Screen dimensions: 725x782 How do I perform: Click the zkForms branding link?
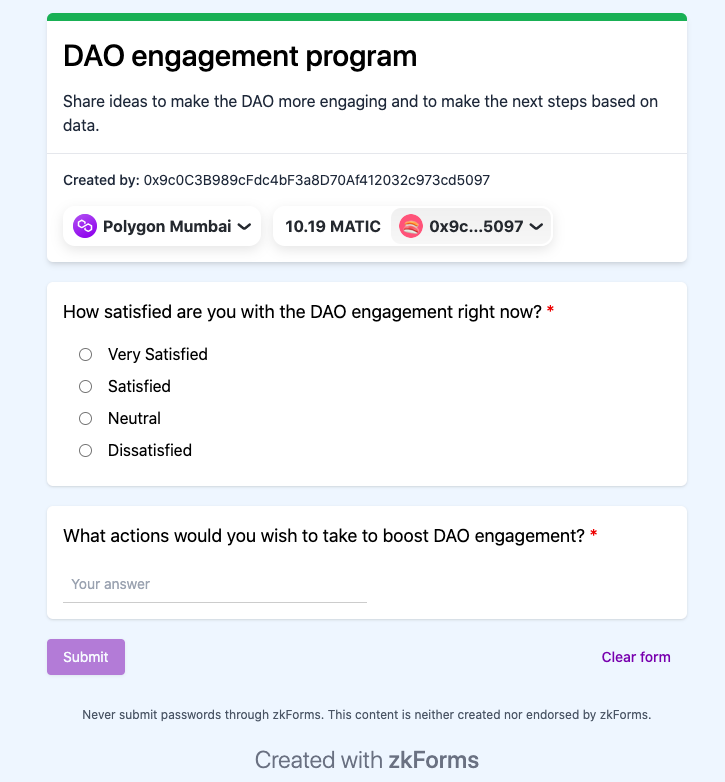[433, 760]
